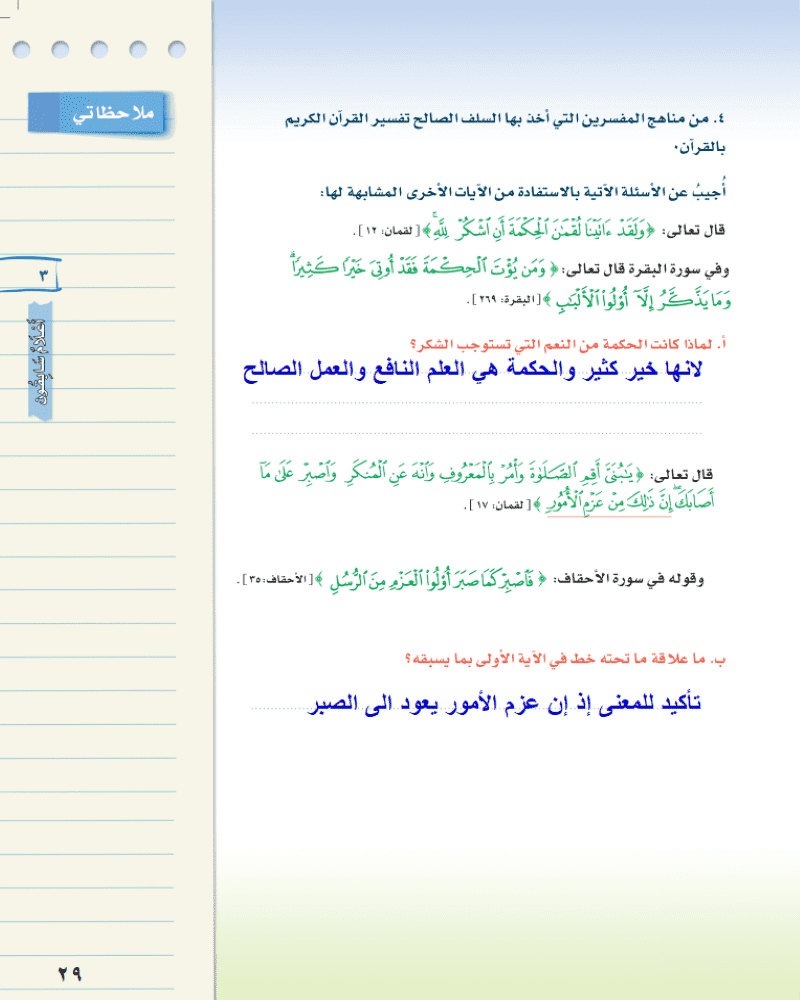Click the phrase "وفي سورة البقرة قال تعالى"

tap(645, 270)
